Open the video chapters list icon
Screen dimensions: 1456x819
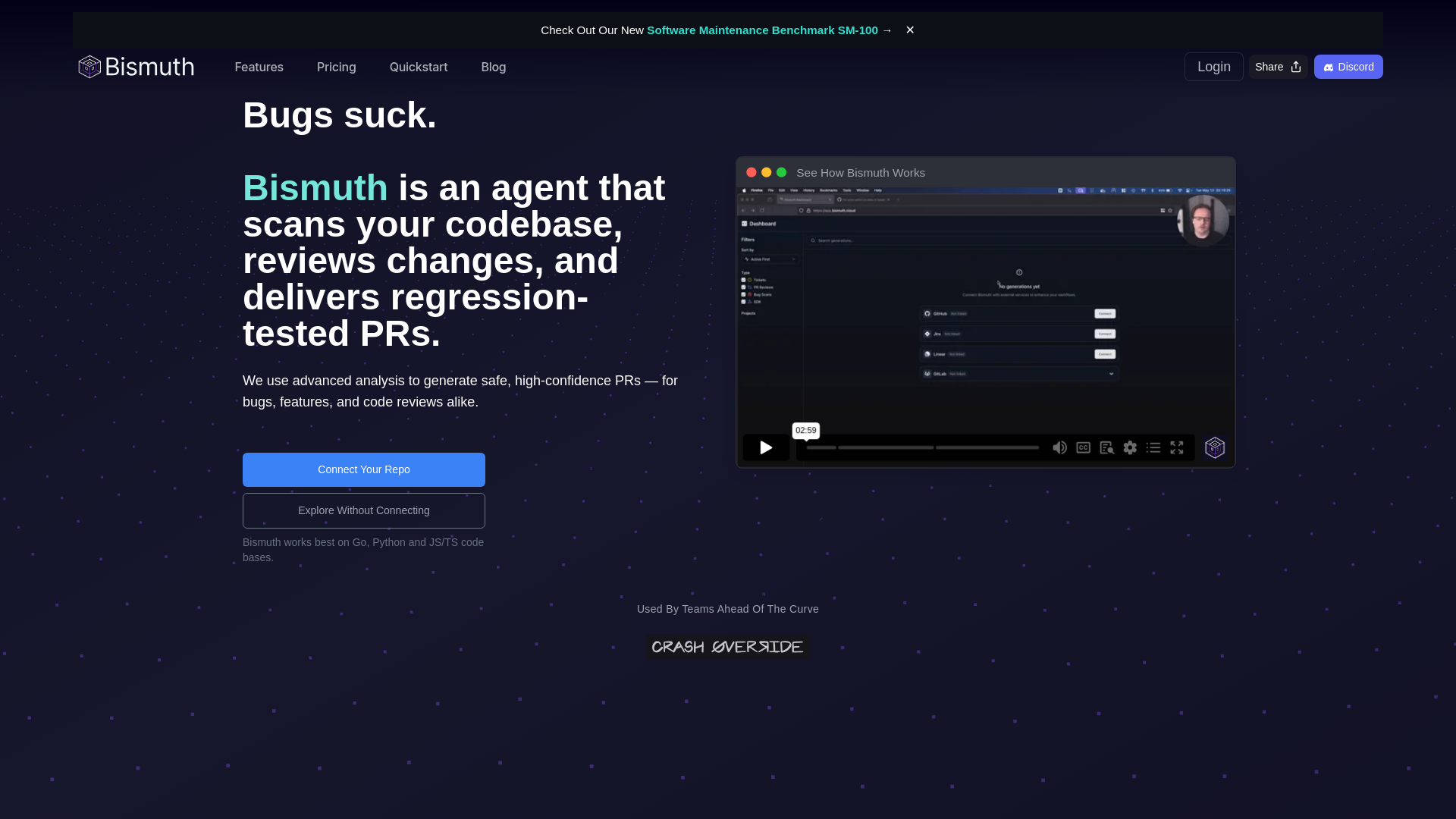tap(1153, 447)
